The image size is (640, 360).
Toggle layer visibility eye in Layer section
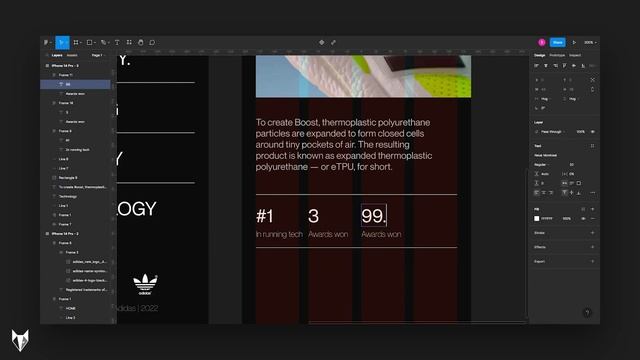[593, 132]
